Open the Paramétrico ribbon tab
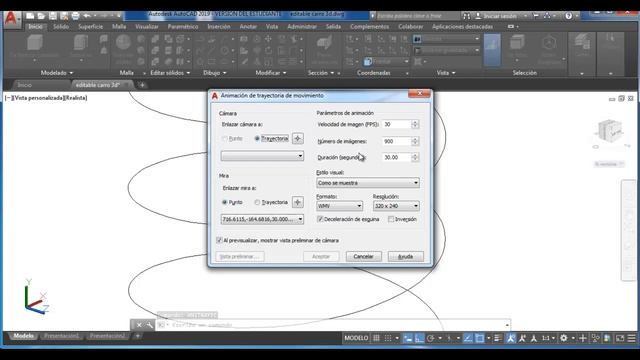 183,27
